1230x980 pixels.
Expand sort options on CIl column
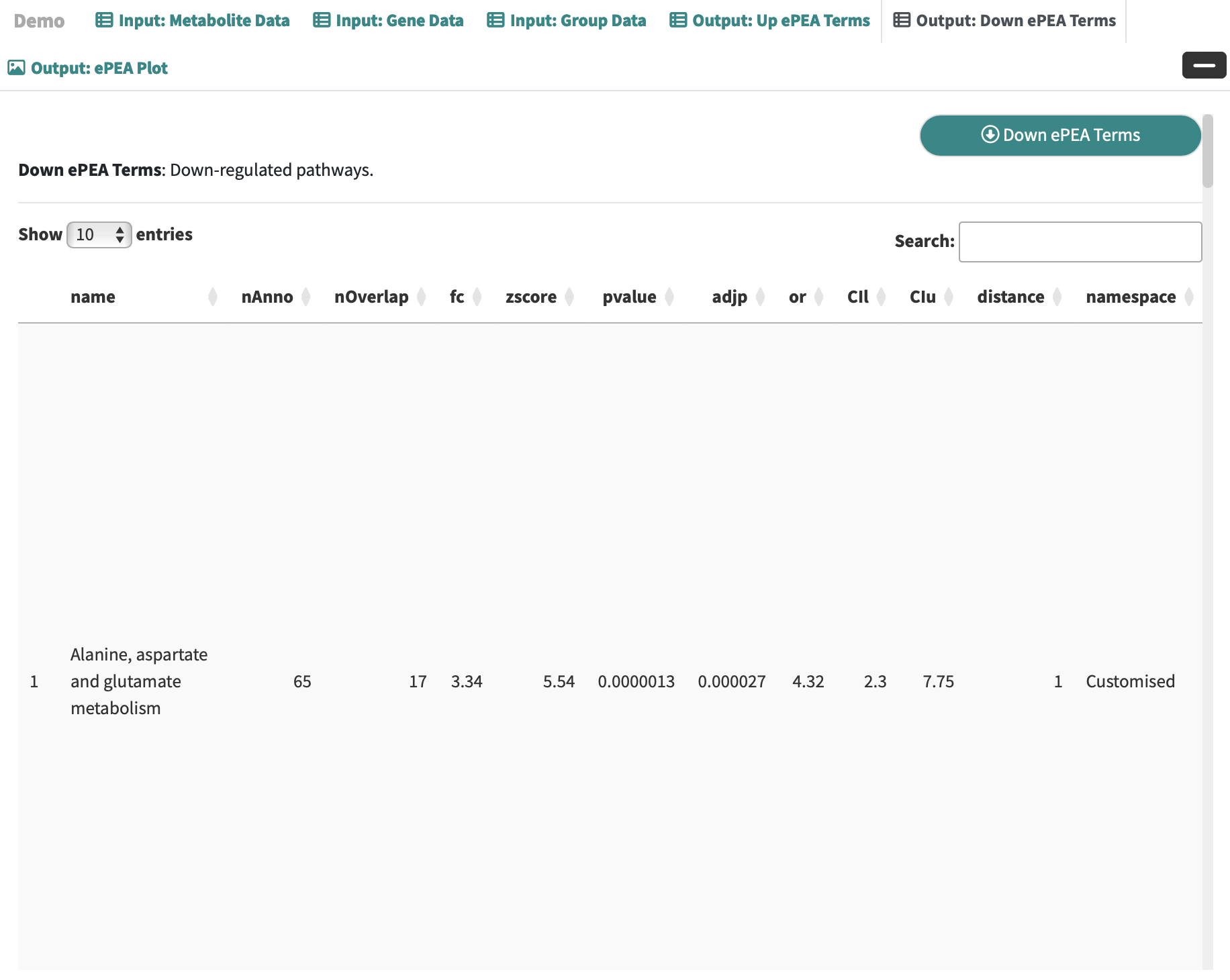pyautogui.click(x=882, y=297)
